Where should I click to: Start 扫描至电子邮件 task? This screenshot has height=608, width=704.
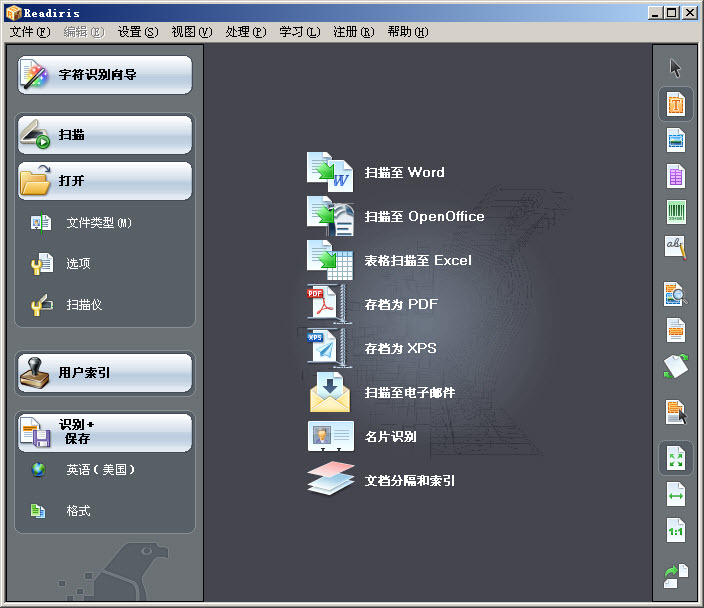(x=382, y=392)
